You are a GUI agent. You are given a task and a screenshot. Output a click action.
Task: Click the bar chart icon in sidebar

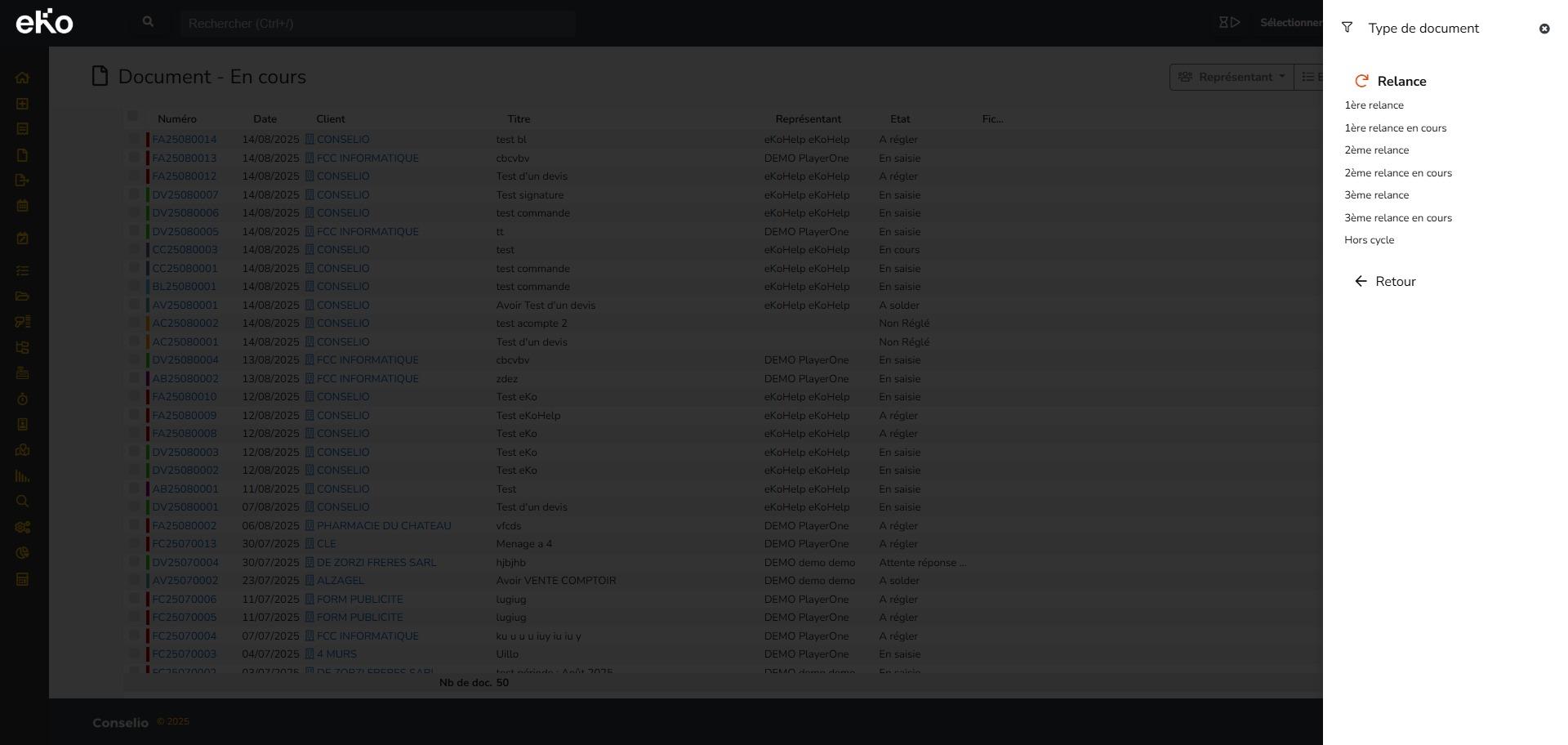pyautogui.click(x=22, y=476)
